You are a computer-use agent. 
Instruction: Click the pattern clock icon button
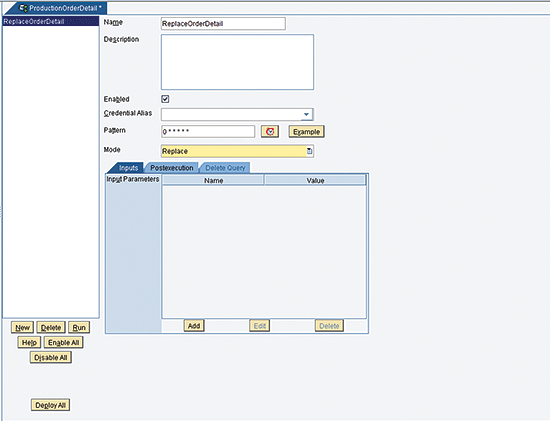(x=270, y=132)
